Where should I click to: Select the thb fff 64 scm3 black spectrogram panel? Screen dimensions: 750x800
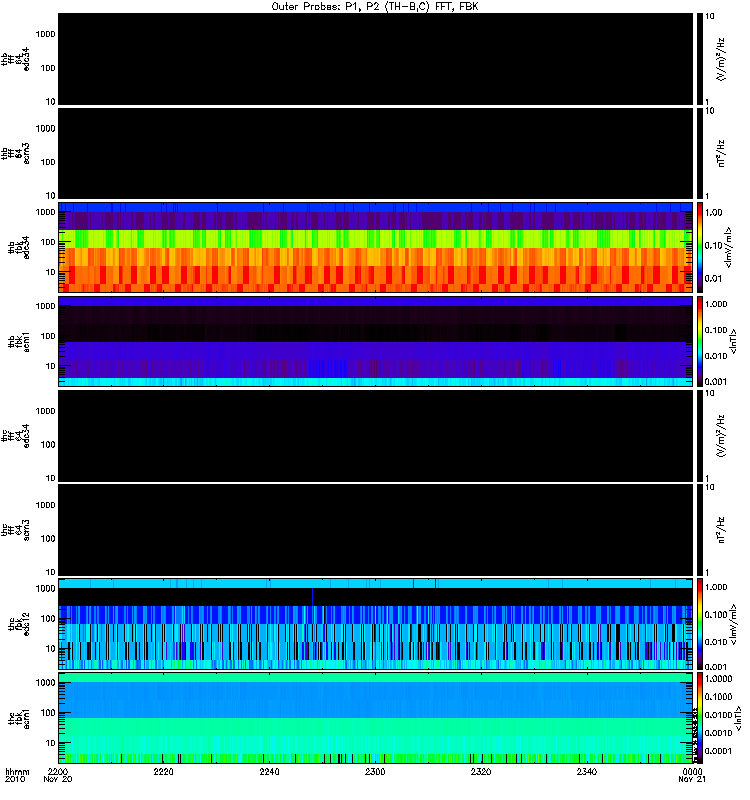coord(375,154)
